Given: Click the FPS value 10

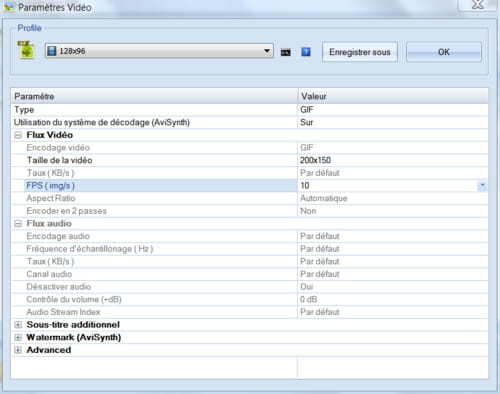Looking at the screenshot, I should click(x=305, y=186).
